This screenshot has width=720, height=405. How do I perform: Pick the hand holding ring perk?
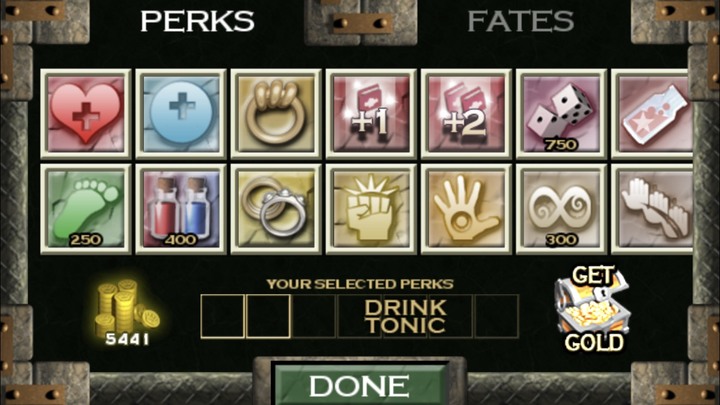[276, 114]
